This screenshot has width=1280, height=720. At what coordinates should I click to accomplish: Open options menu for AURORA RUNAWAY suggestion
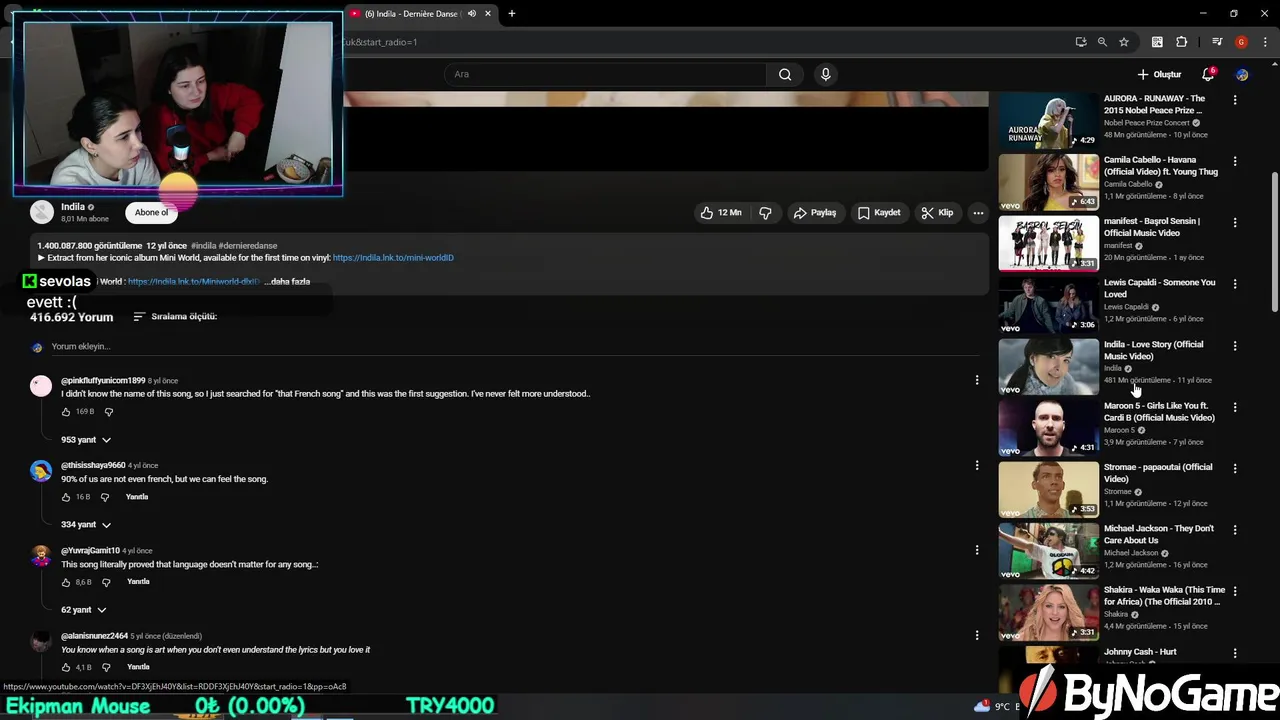(x=1235, y=100)
